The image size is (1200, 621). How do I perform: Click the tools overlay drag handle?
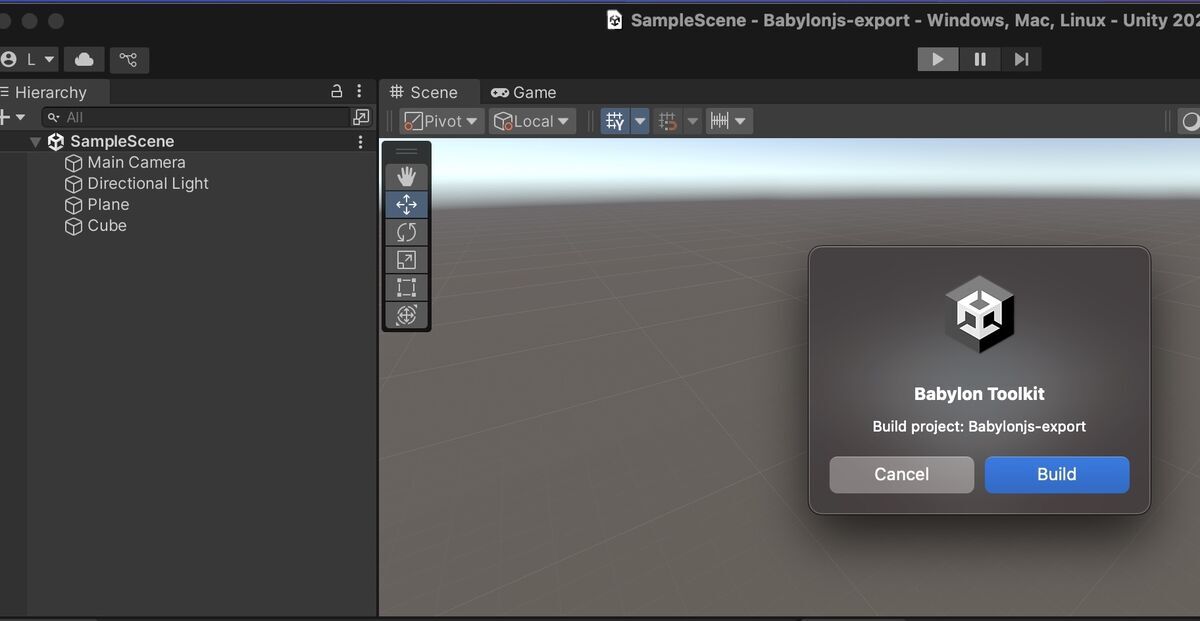tap(406, 152)
